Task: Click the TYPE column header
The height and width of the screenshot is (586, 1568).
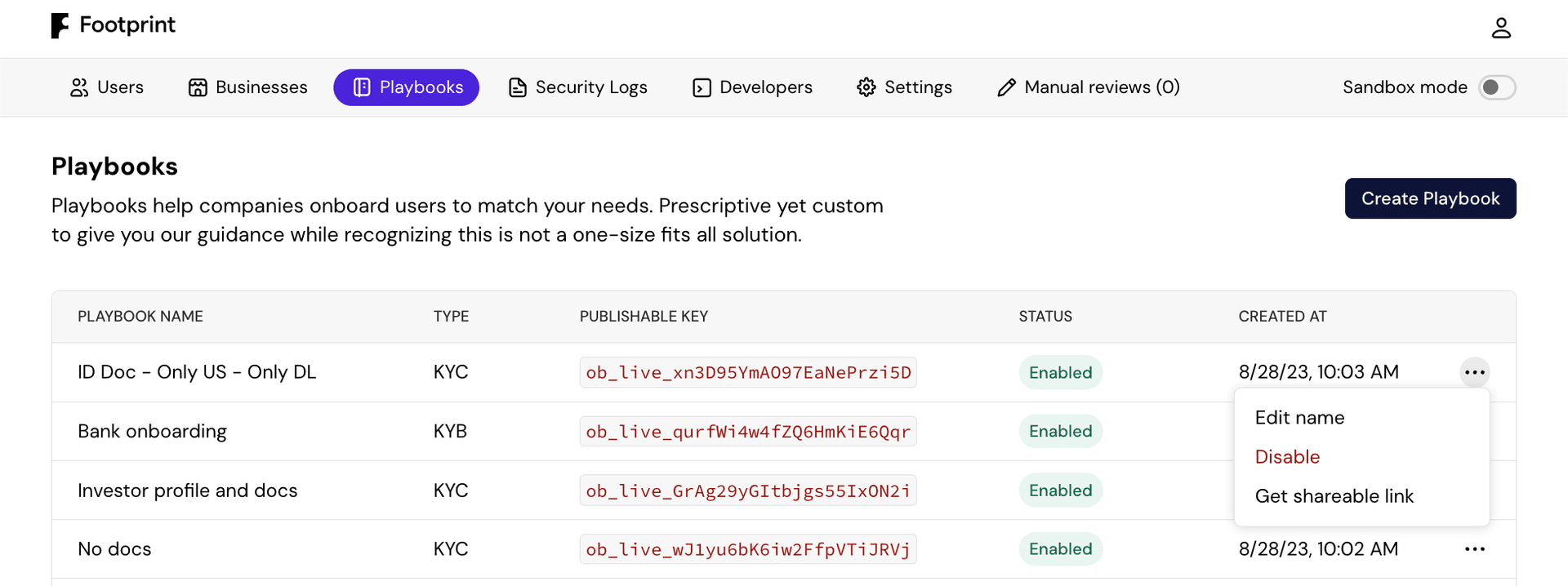Action: (451, 317)
